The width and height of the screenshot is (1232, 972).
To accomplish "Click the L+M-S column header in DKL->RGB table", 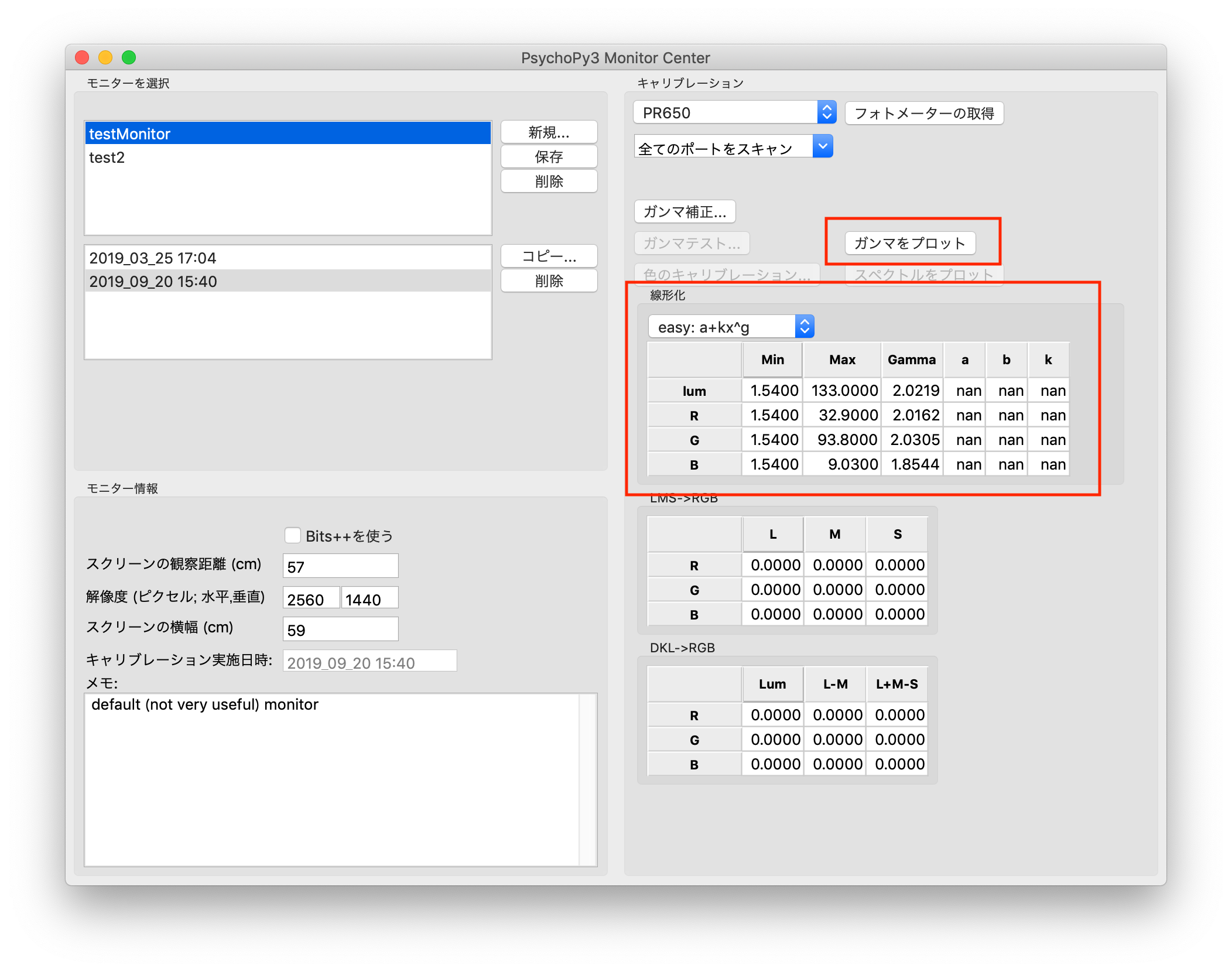I will pos(897,684).
